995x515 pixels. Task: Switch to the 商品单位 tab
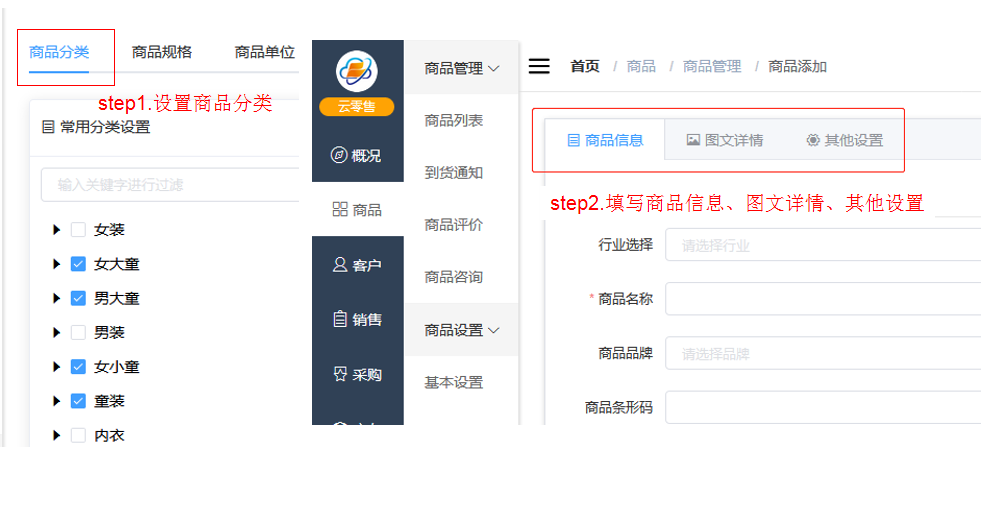click(265, 52)
